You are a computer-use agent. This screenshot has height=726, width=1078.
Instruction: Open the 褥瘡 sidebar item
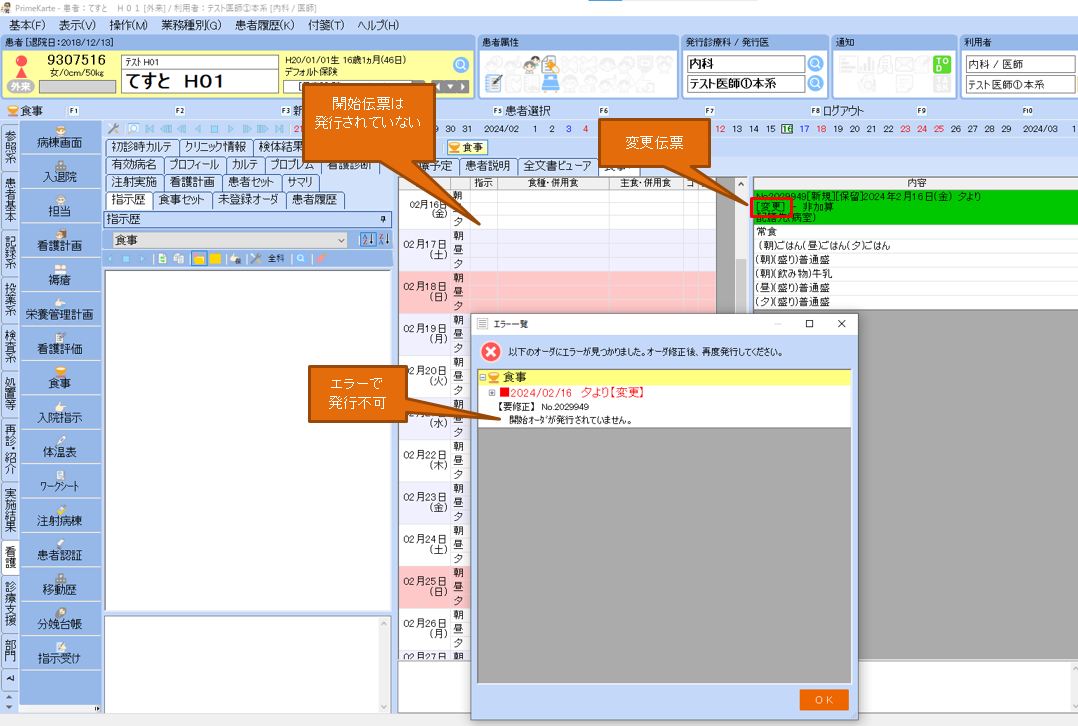pyautogui.click(x=60, y=275)
